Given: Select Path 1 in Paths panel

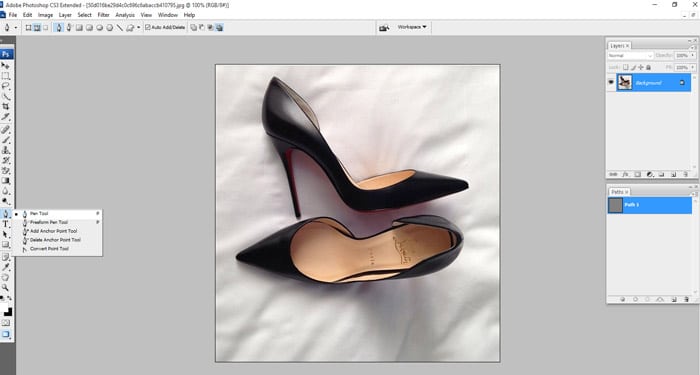Looking at the screenshot, I should [650, 205].
